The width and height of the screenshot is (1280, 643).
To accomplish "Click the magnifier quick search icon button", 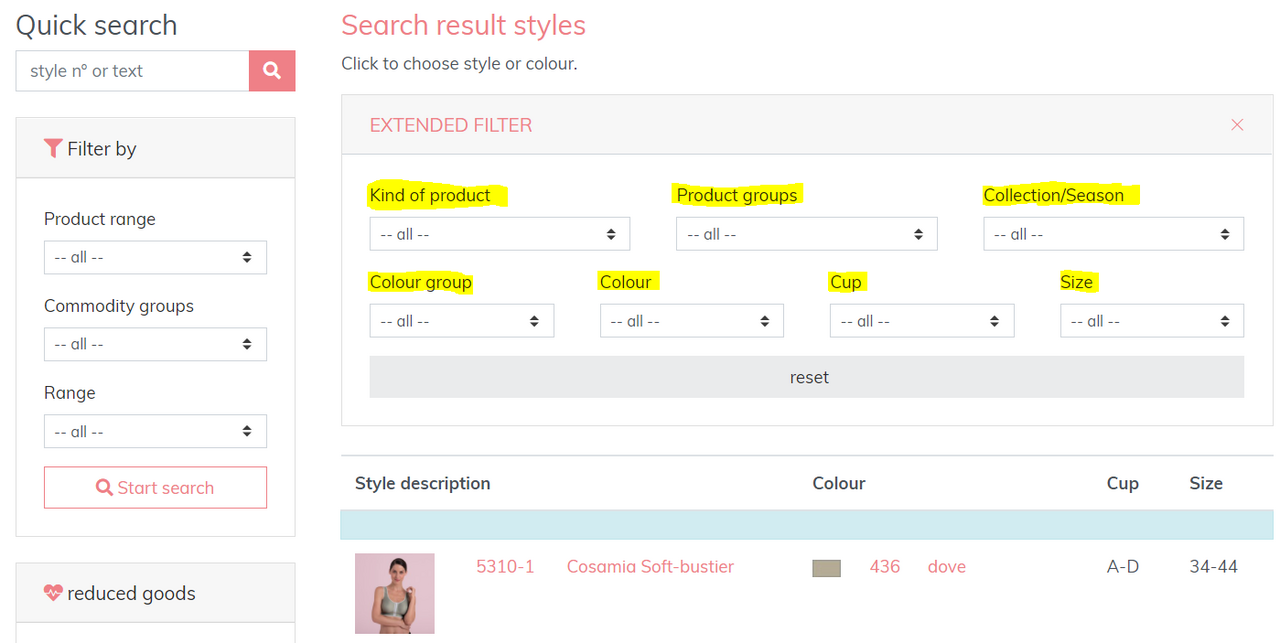I will pyautogui.click(x=272, y=71).
